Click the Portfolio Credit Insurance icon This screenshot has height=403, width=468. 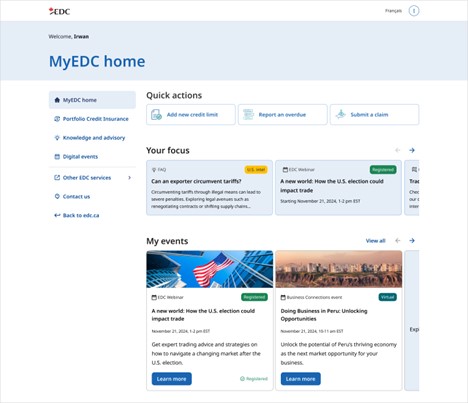tap(57, 119)
